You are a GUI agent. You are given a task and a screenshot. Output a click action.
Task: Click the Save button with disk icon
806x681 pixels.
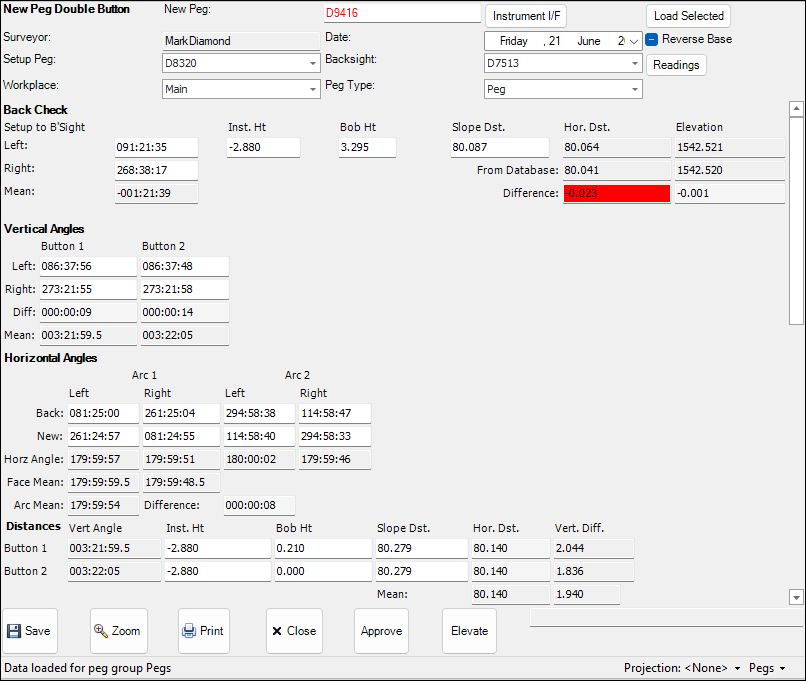29,631
